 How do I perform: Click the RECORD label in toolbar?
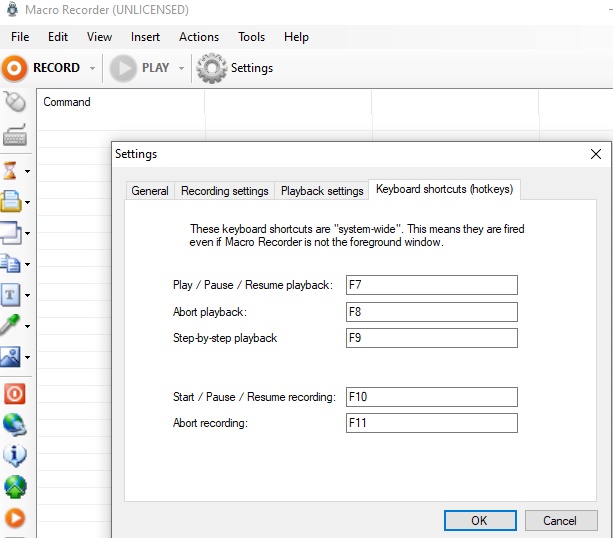pos(57,68)
